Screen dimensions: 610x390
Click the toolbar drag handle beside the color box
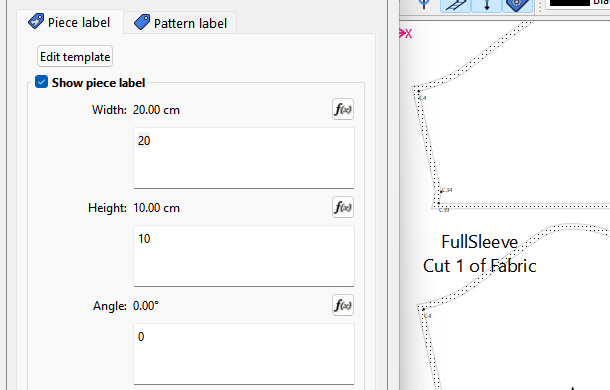pos(540,6)
